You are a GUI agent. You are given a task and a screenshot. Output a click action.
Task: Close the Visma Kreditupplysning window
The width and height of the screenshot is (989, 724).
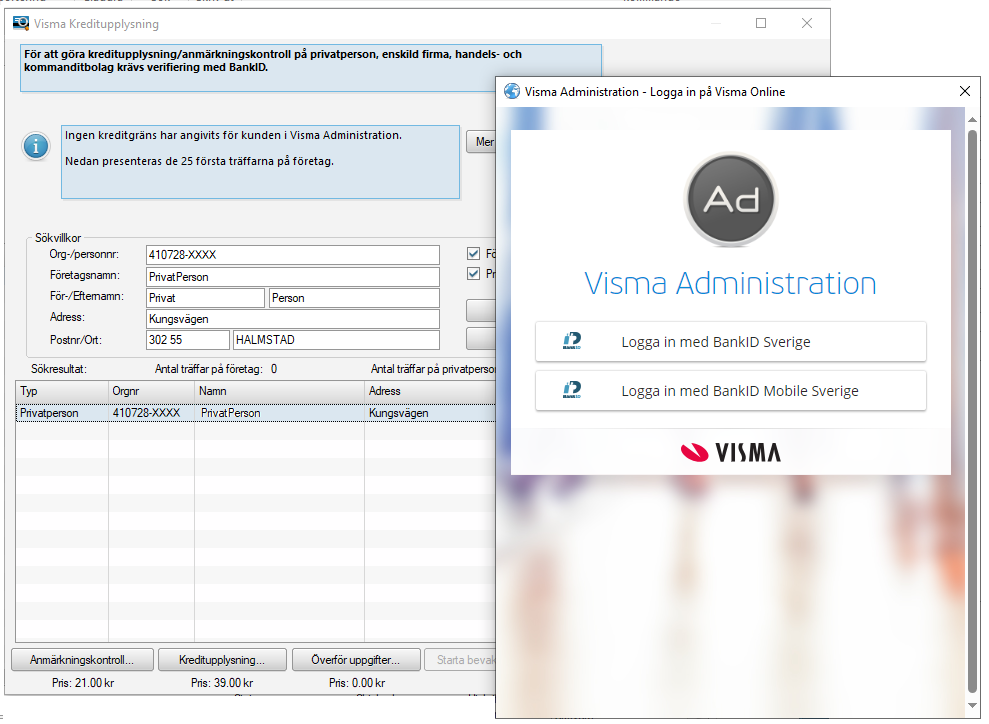point(807,23)
